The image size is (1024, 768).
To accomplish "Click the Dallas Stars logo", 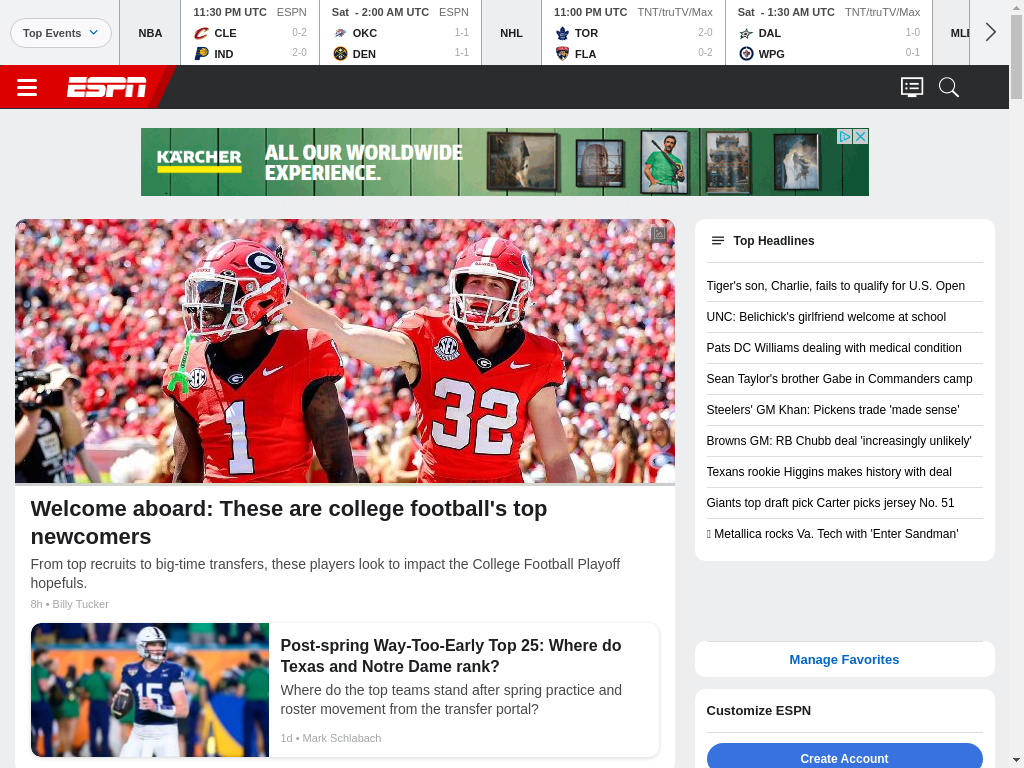I will (746, 33).
